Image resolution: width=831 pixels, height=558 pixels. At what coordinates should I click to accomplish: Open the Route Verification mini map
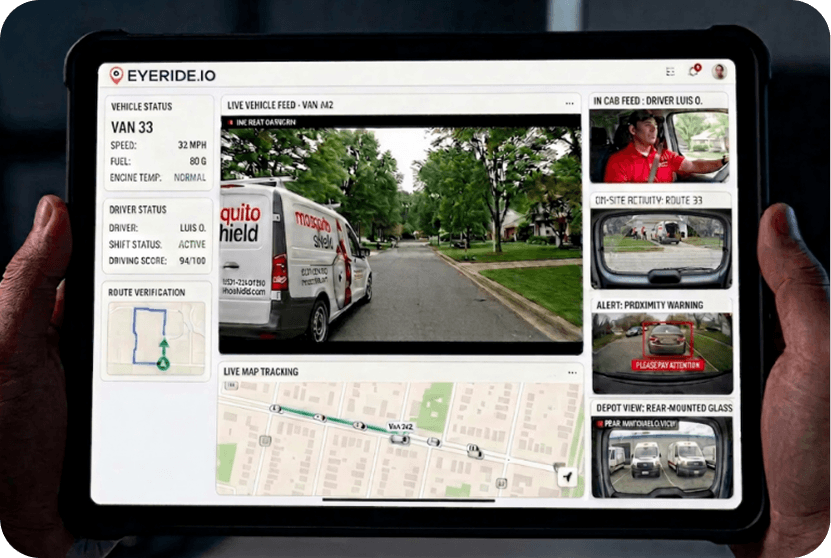click(156, 339)
